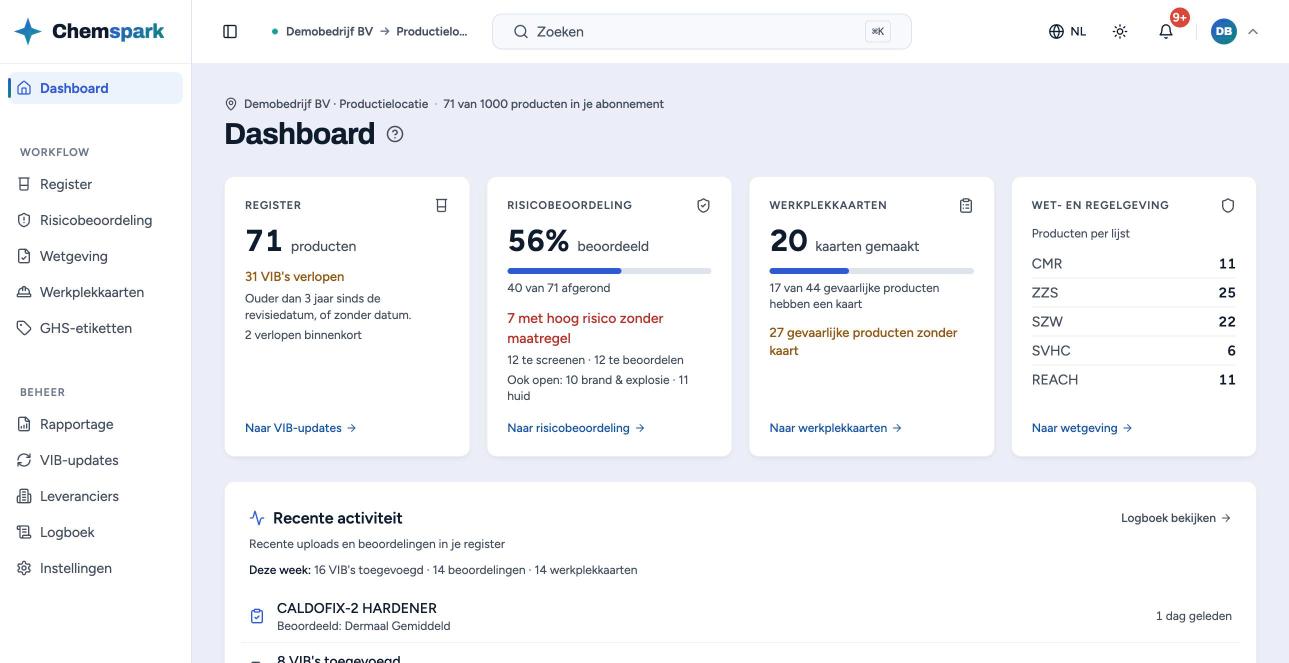Click the Recente activiteit pulse icon
The width and height of the screenshot is (1289, 663).
coord(257,518)
